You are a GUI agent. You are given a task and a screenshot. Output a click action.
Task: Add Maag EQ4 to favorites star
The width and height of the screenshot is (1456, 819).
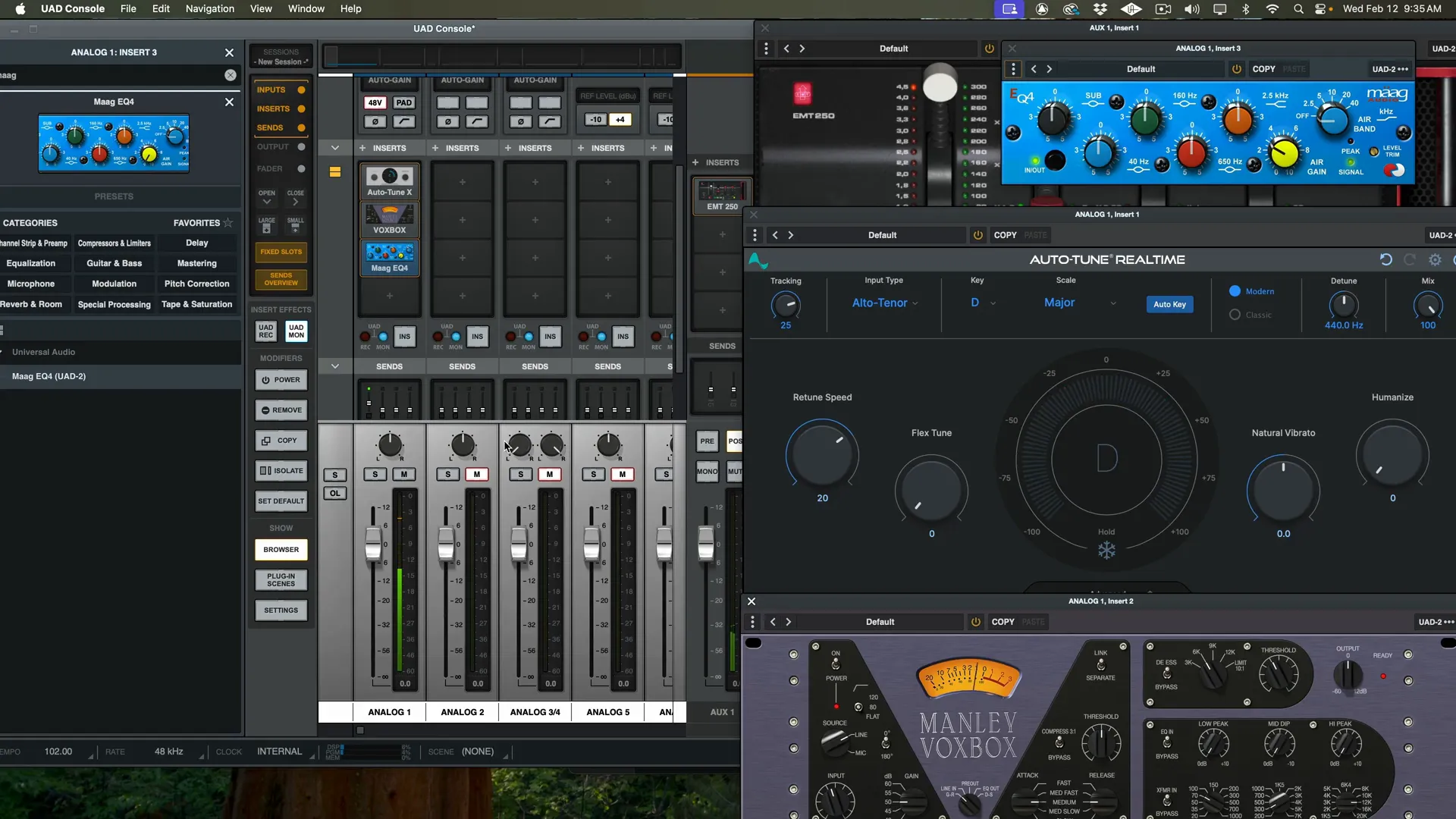click(x=227, y=223)
